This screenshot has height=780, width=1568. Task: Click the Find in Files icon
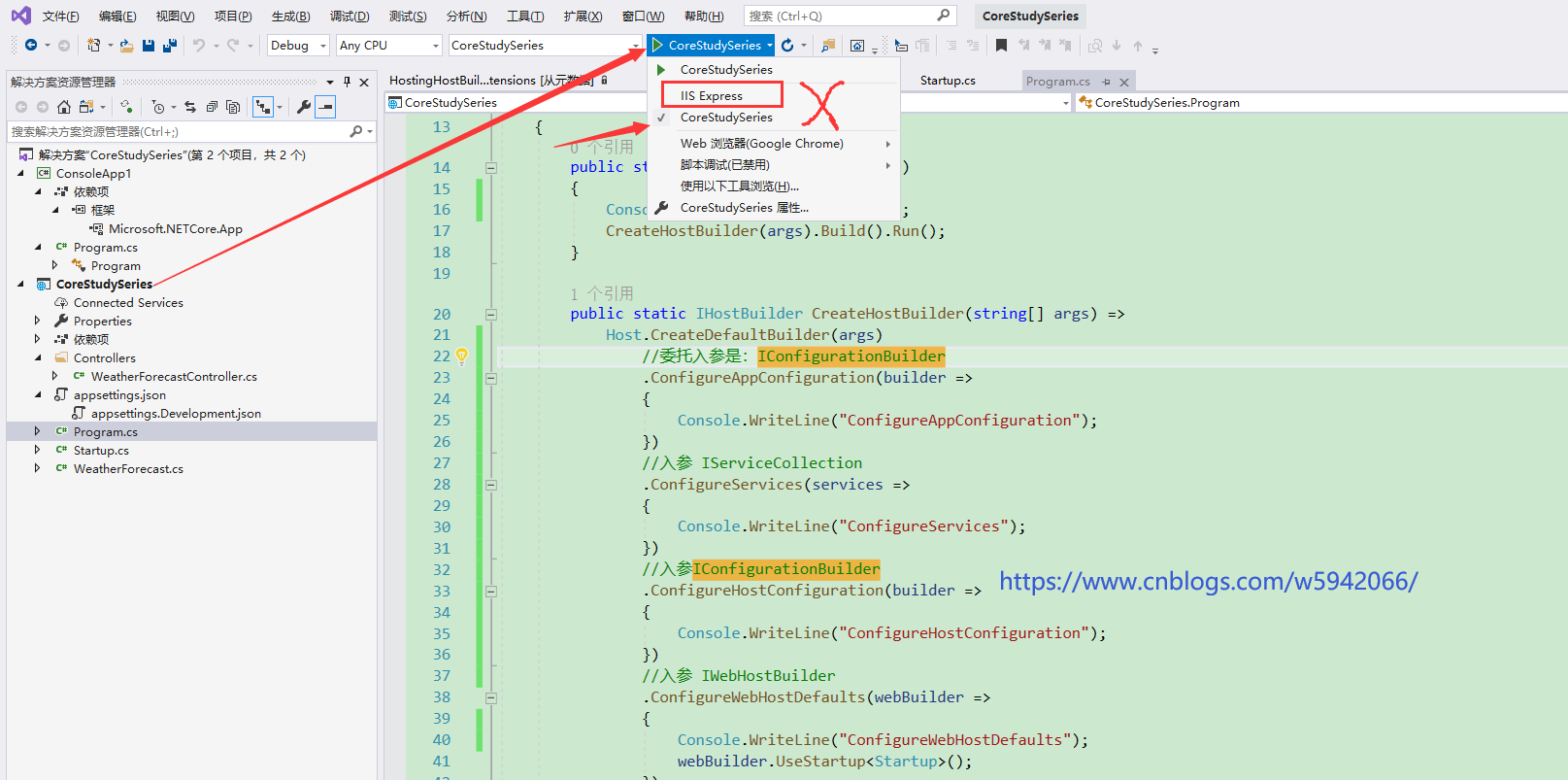(827, 46)
